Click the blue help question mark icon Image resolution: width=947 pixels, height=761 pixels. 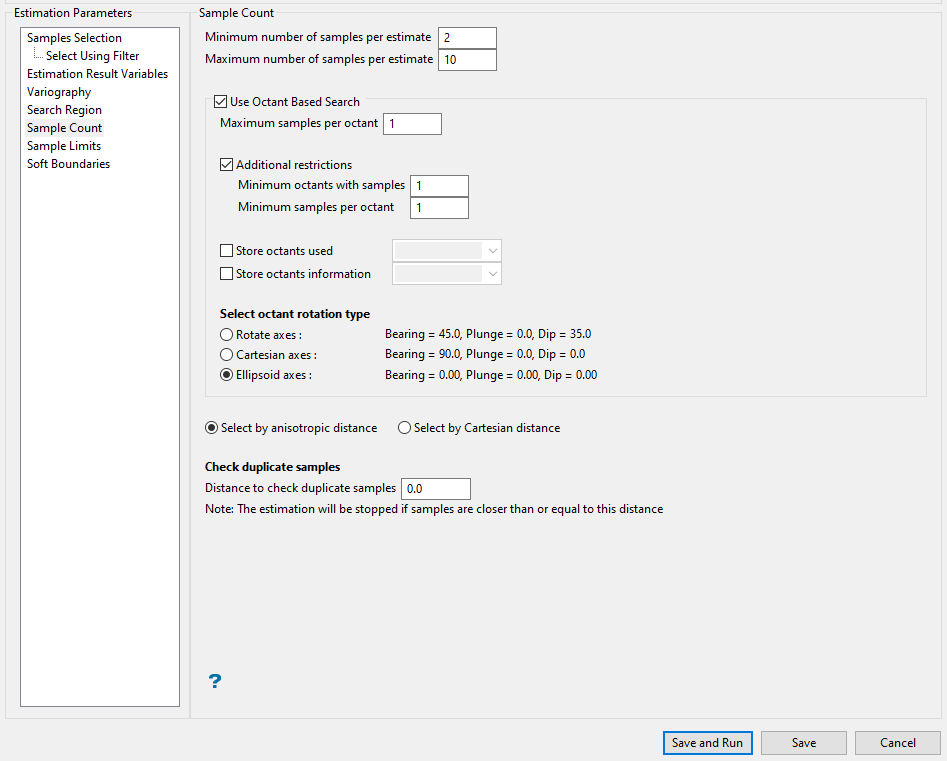tap(214, 682)
